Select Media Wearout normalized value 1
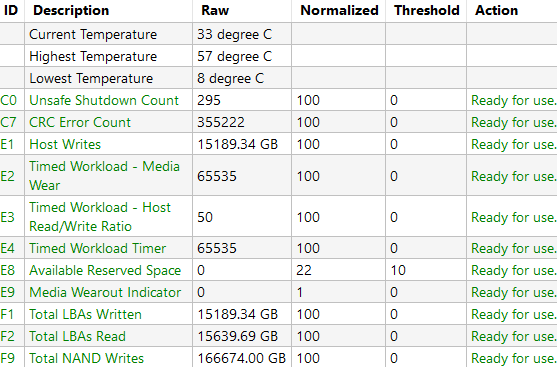The width and height of the screenshot is (557, 367). click(x=300, y=292)
